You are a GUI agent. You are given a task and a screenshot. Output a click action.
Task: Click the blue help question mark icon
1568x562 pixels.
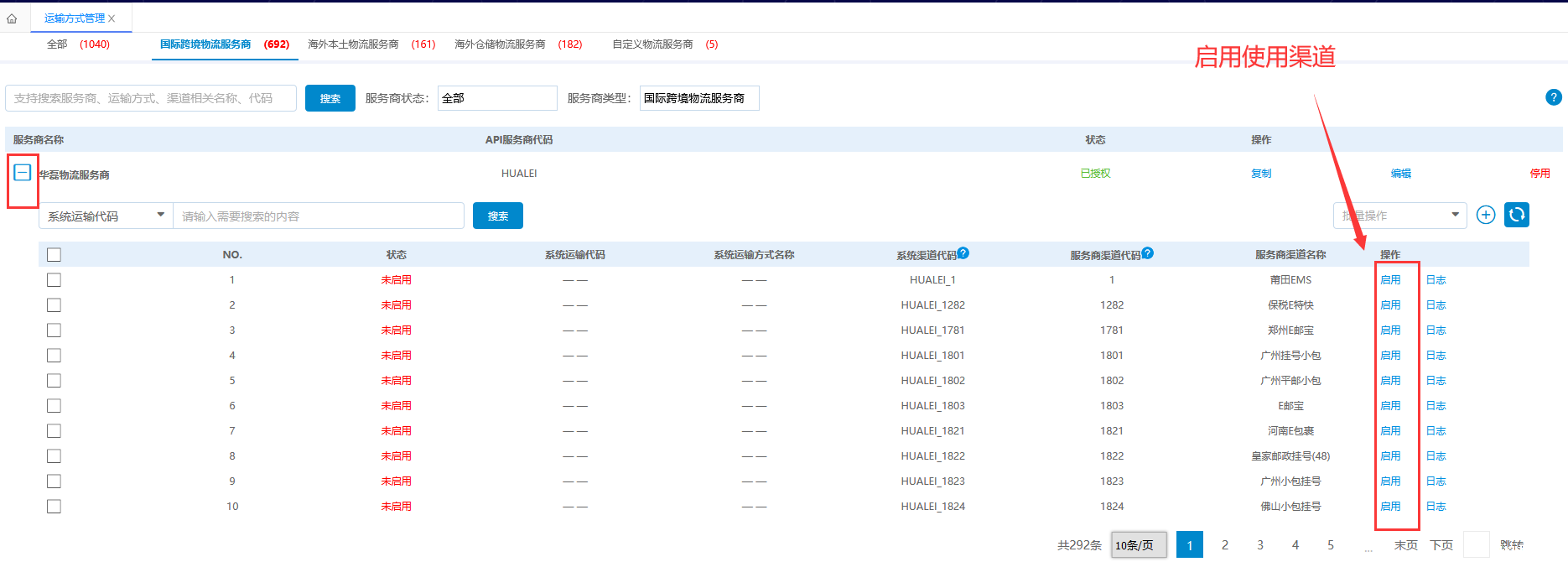(x=1553, y=97)
